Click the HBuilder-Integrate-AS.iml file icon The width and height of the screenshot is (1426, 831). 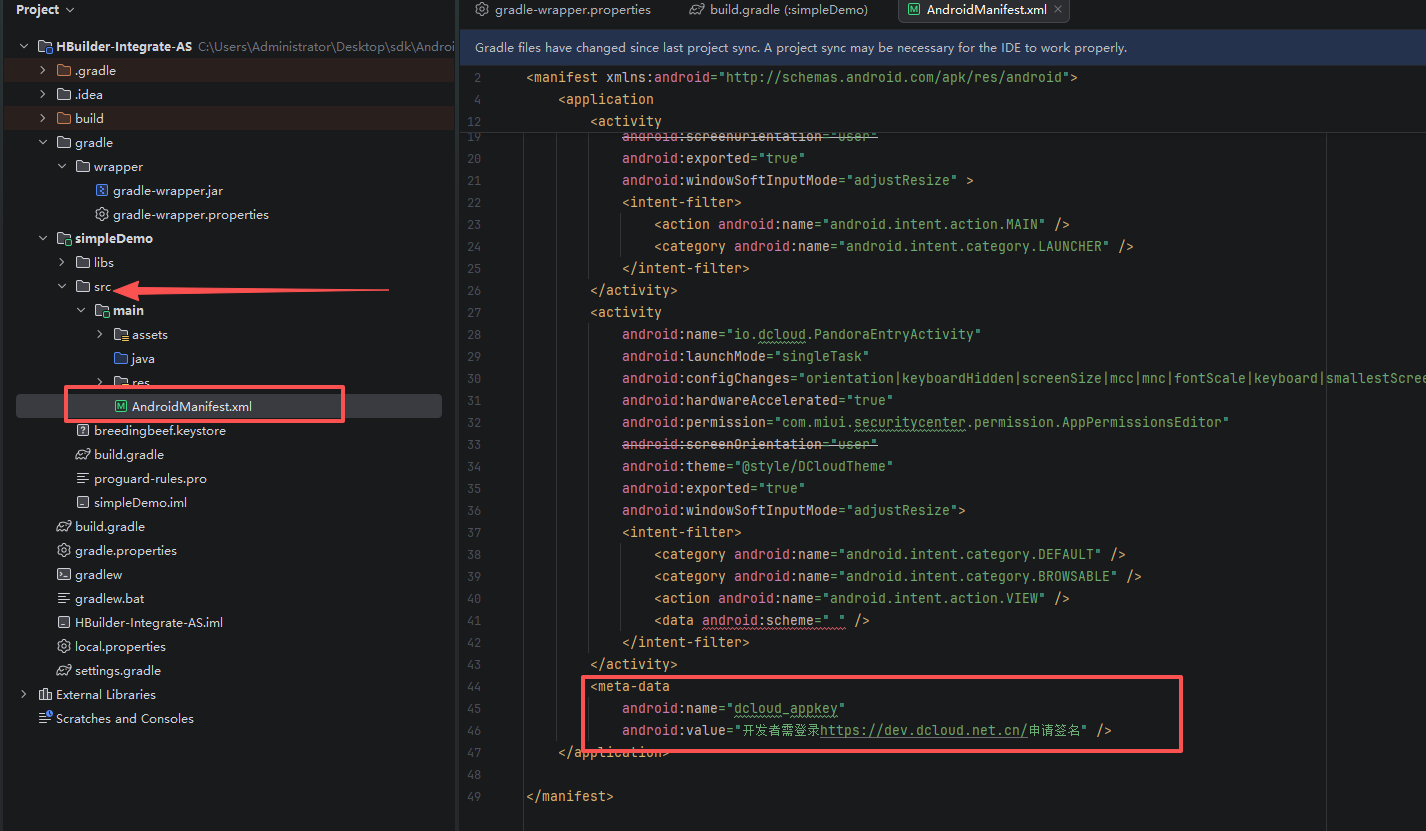pyautogui.click(x=64, y=623)
